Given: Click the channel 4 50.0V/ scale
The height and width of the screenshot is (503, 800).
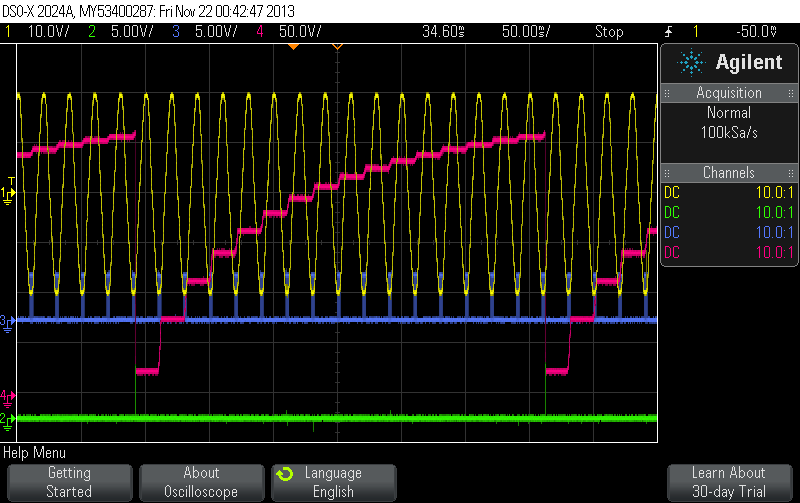Looking at the screenshot, I should click(300, 32).
